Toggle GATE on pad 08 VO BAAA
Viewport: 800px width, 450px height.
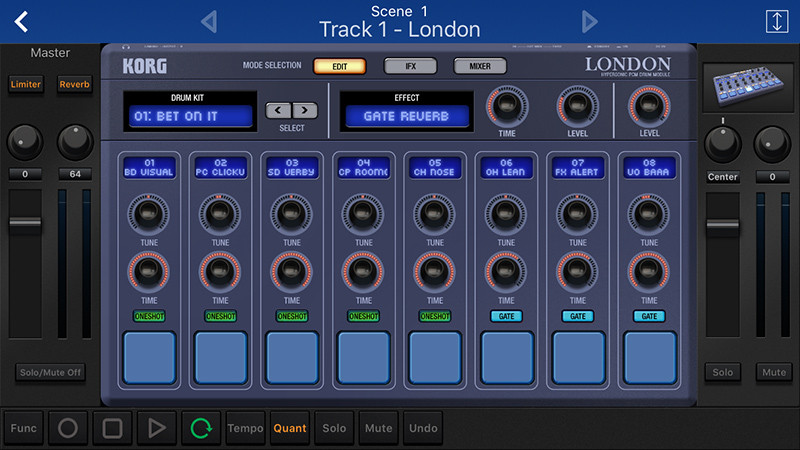649,316
